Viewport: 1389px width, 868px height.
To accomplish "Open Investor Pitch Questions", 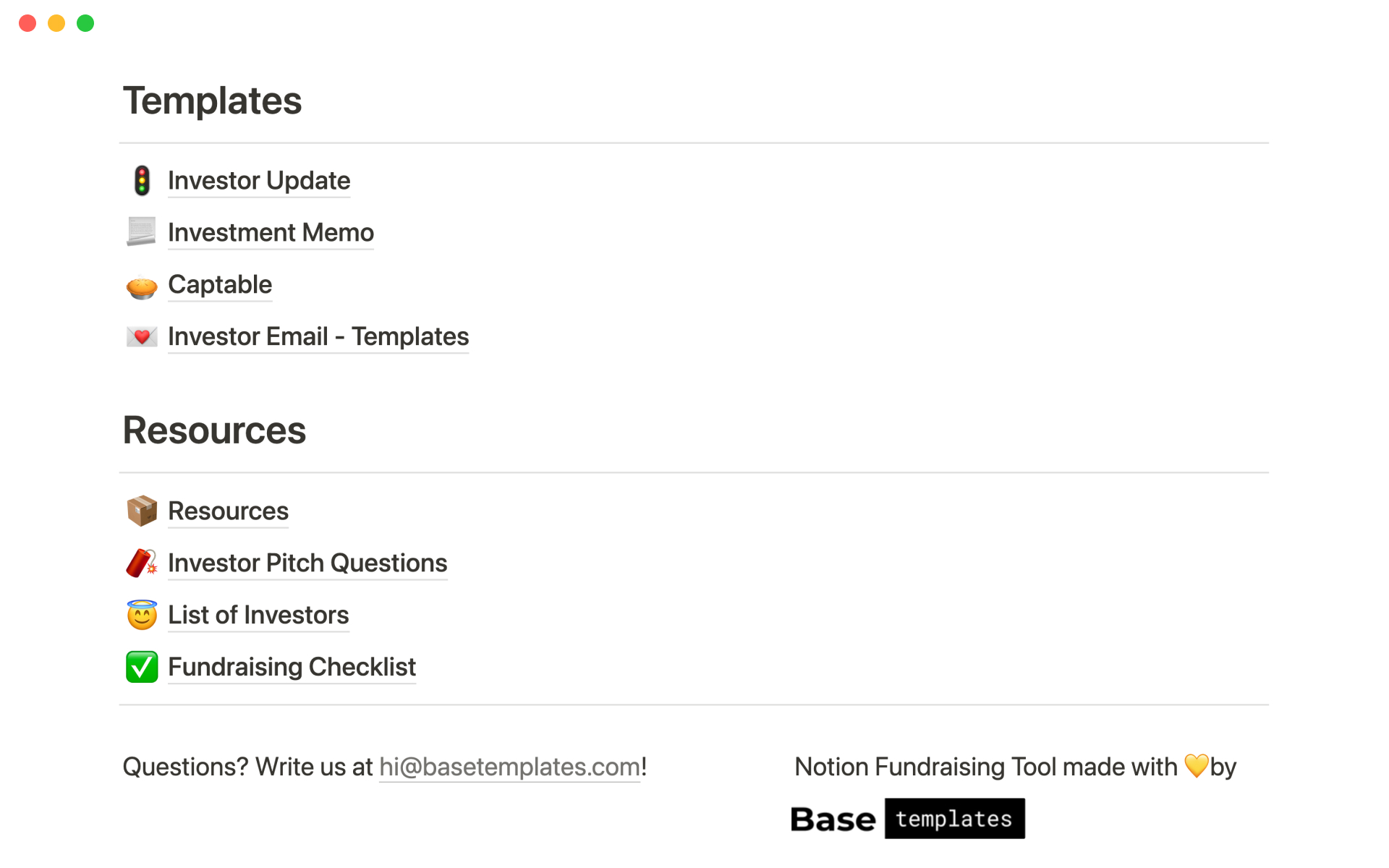I will [307, 563].
